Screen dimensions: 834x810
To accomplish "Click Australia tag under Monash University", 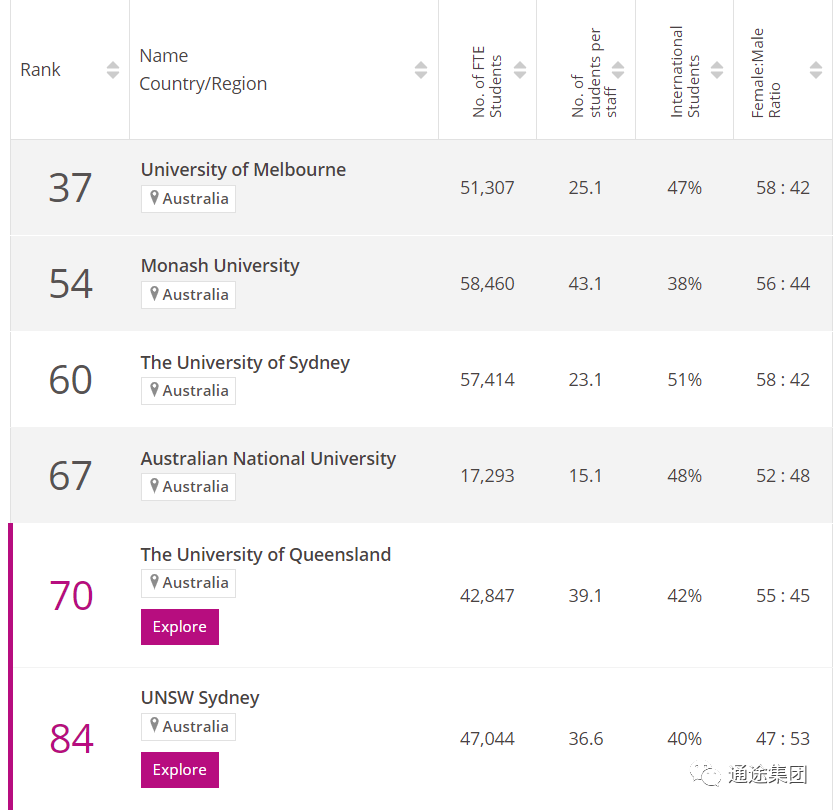I will click(188, 295).
